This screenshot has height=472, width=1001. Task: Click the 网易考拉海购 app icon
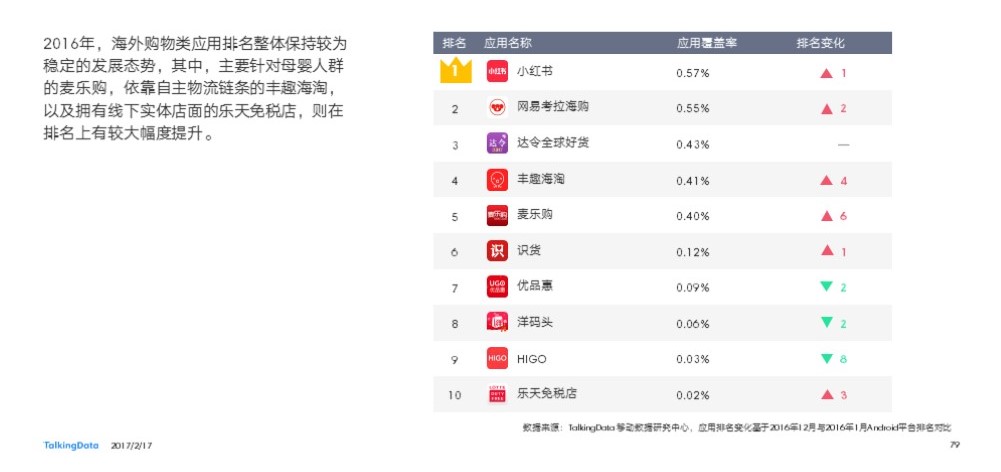pyautogui.click(x=497, y=107)
